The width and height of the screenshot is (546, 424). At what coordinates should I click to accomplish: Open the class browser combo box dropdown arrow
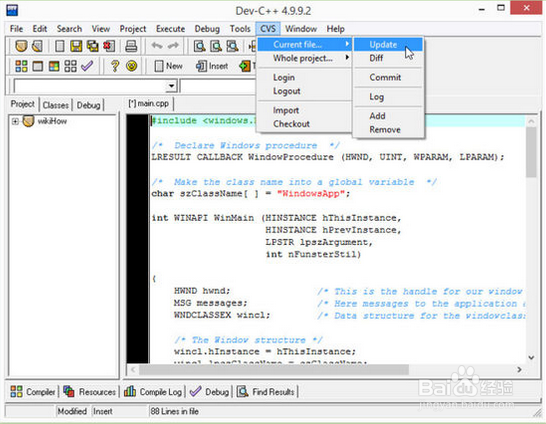(171, 86)
